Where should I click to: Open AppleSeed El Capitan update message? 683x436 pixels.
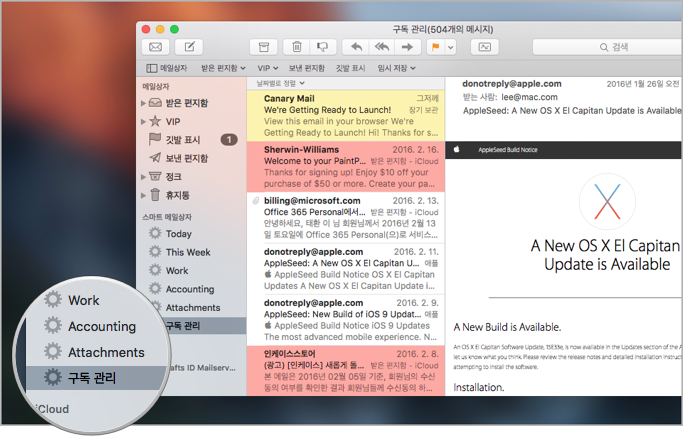pyautogui.click(x=346, y=268)
